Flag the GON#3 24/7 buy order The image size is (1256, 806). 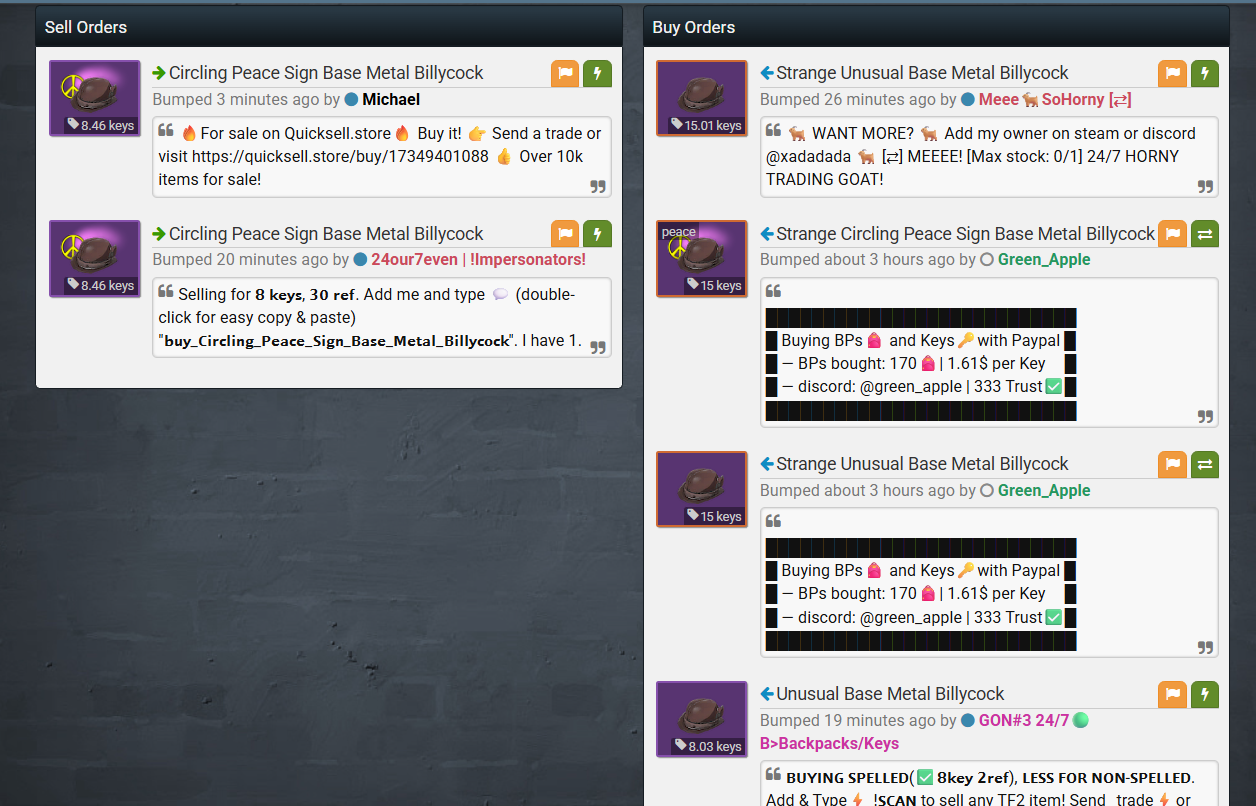pyautogui.click(x=1173, y=694)
